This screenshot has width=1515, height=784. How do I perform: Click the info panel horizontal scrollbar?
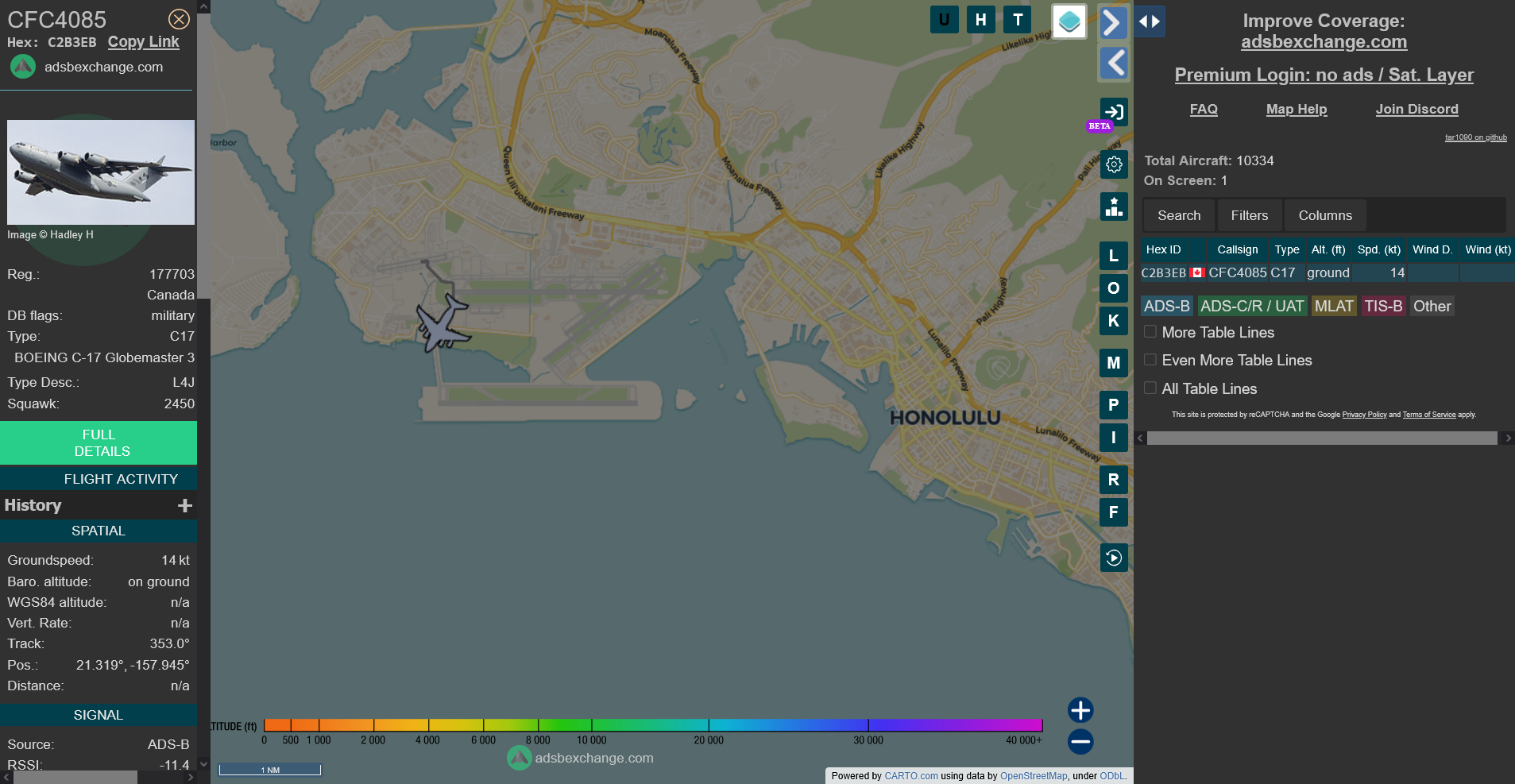tap(75, 778)
